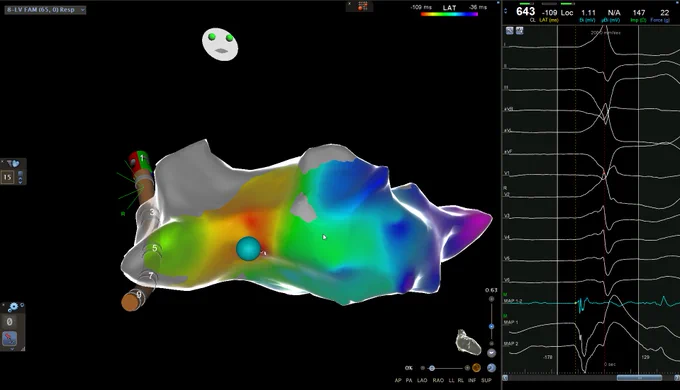Click the head orientation indicator icon
680x390 pixels.
220,44
